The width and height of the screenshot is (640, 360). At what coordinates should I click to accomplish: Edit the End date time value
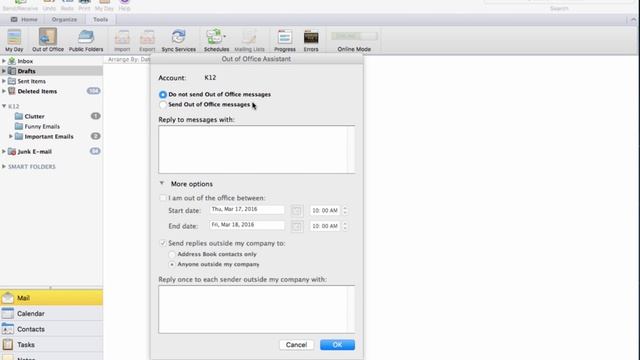[325, 226]
